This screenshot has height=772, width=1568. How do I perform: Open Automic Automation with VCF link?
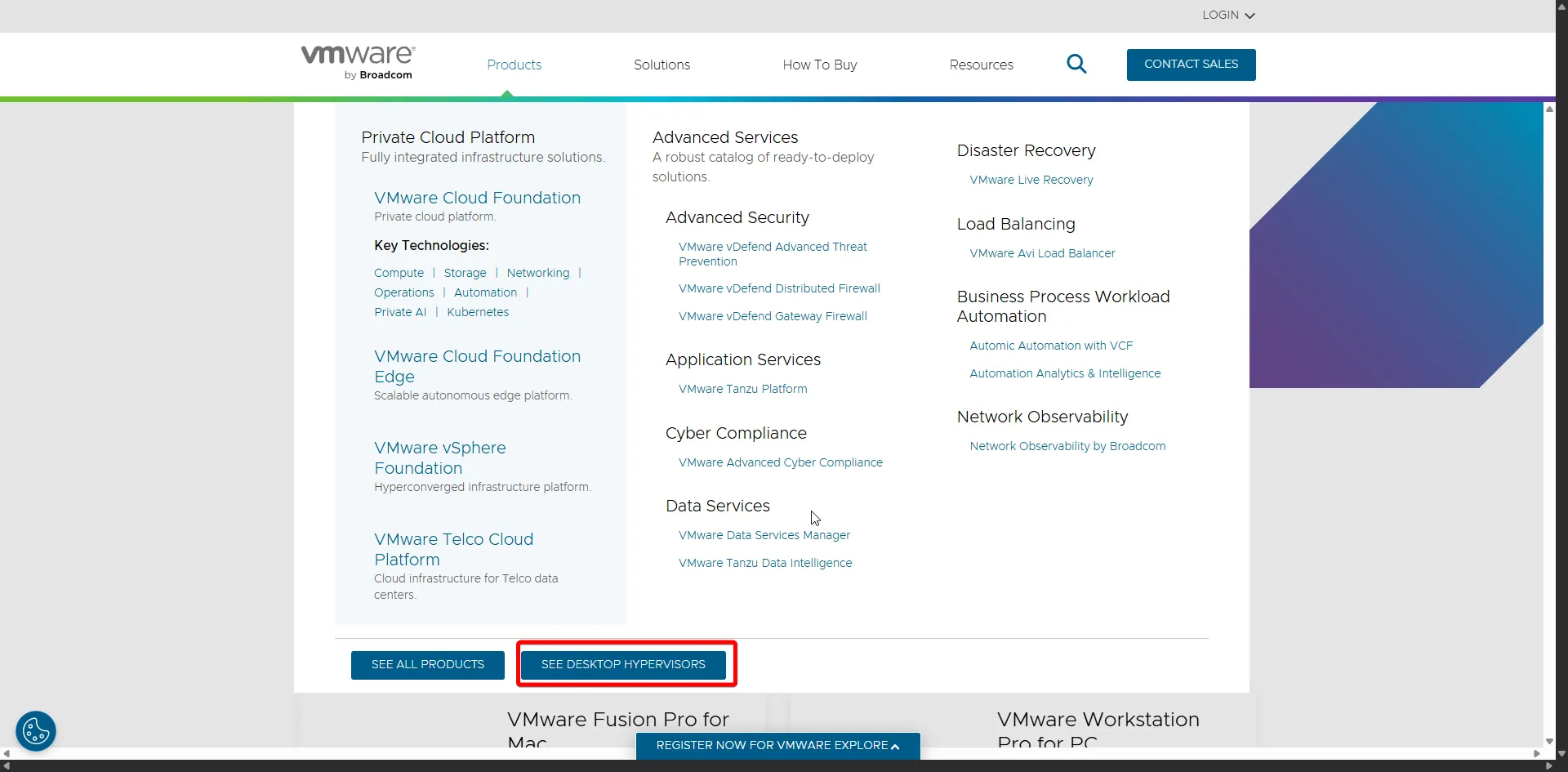click(x=1051, y=346)
